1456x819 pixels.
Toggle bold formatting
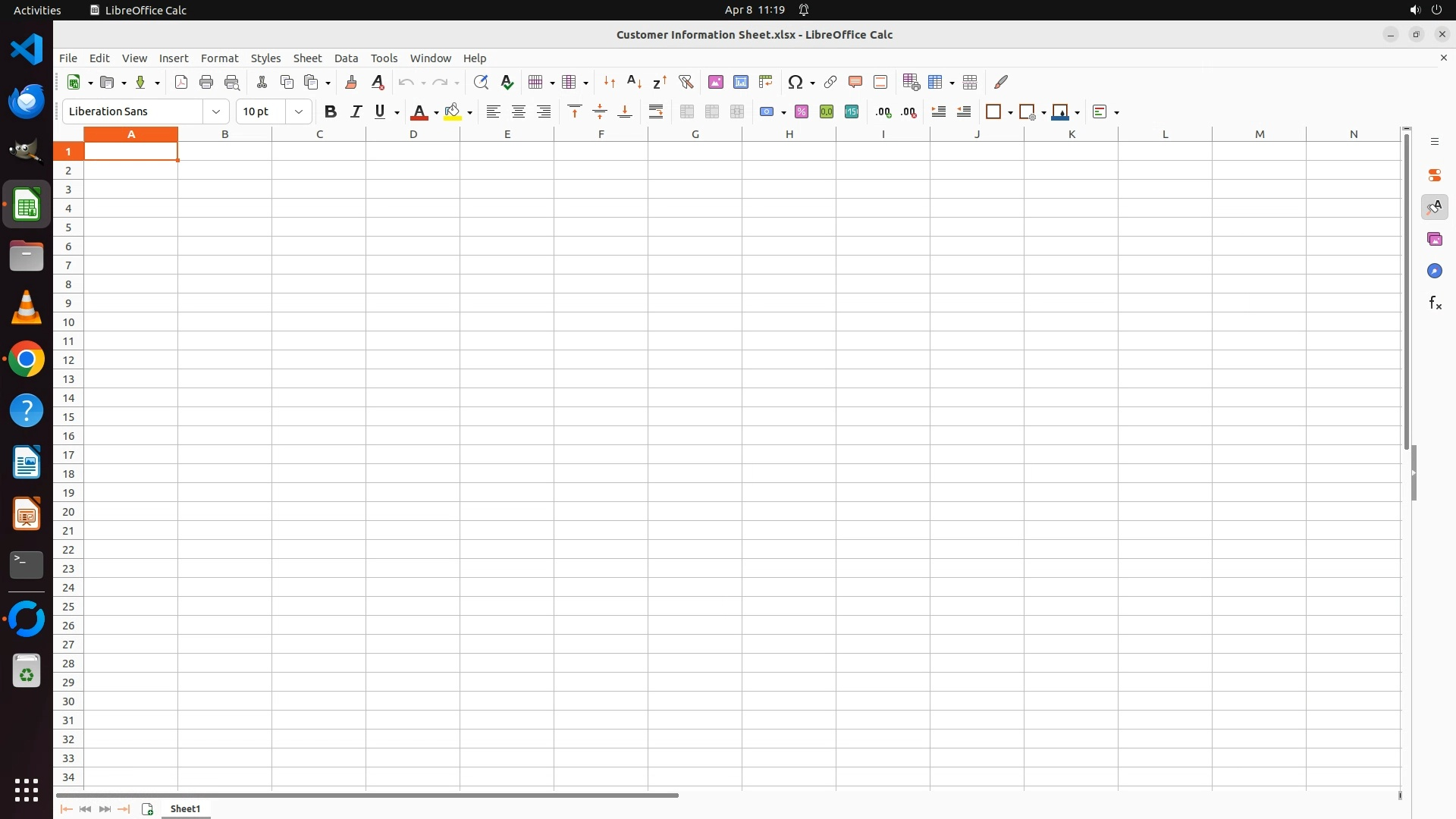[x=330, y=111]
